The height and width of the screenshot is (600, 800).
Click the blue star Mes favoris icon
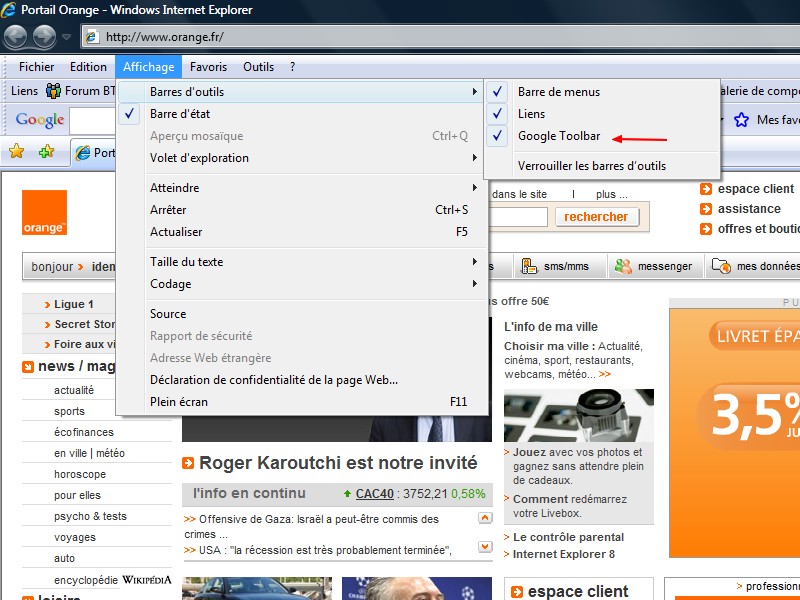(x=741, y=120)
